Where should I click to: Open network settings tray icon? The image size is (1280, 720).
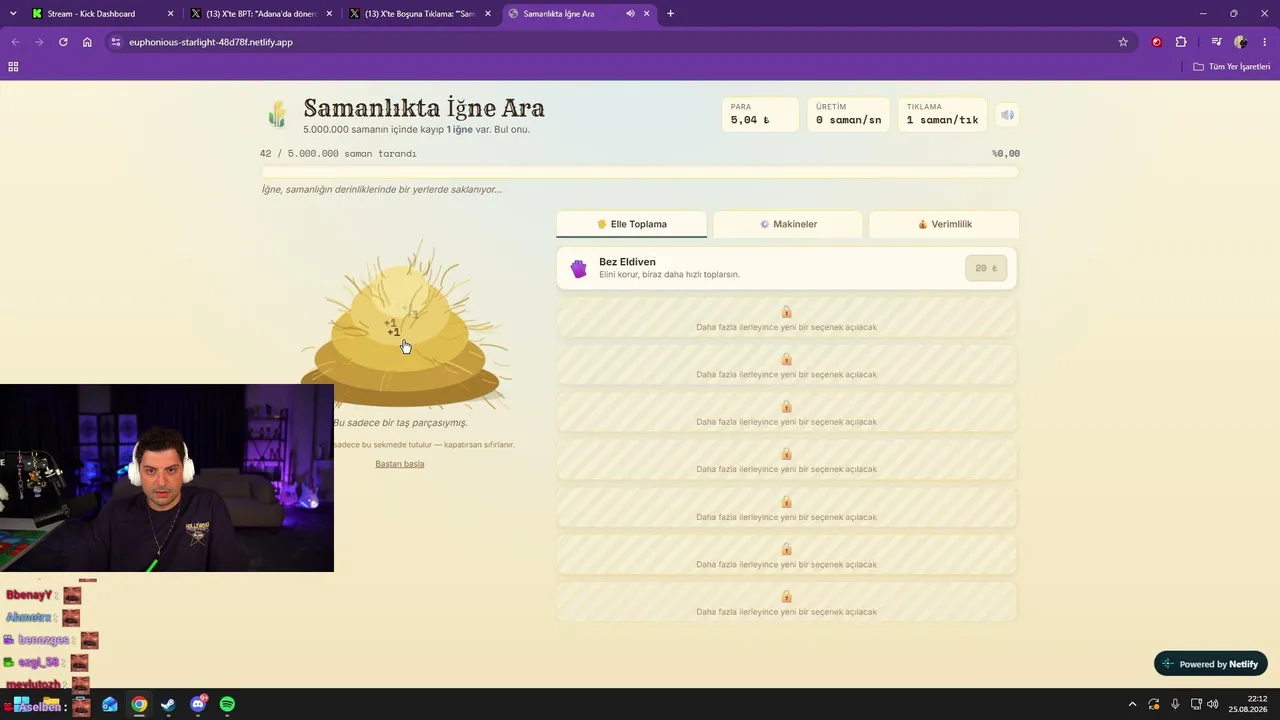(1196, 705)
